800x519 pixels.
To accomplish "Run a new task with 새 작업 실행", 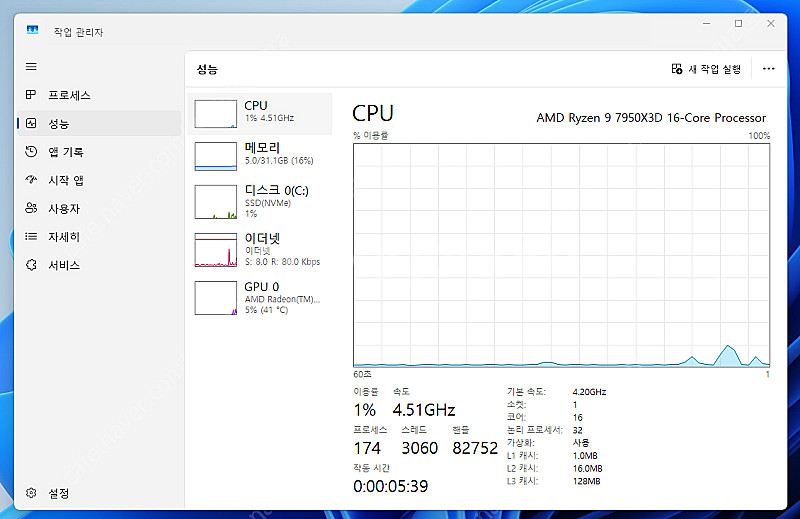I will coord(707,69).
